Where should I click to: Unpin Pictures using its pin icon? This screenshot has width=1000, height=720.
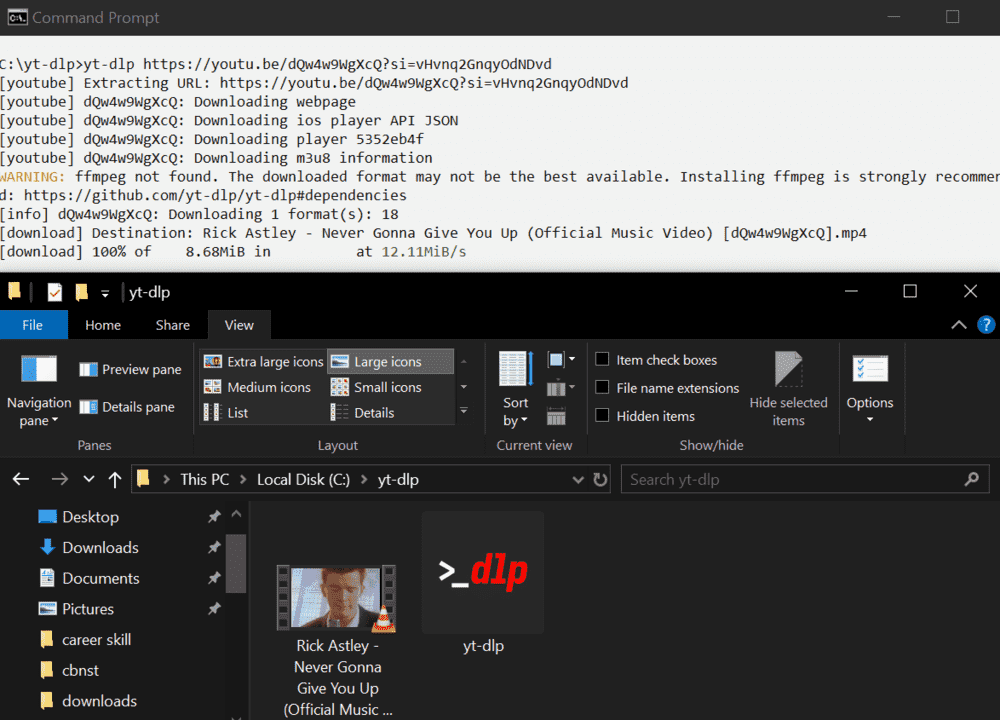point(214,608)
